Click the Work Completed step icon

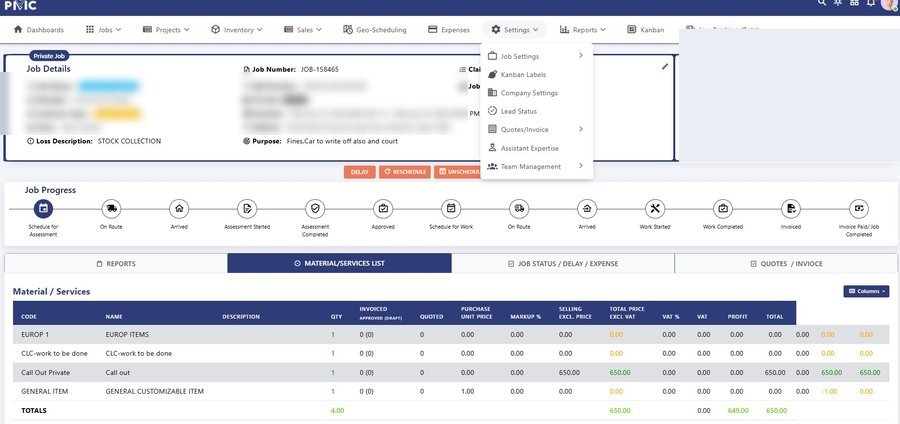coord(723,209)
